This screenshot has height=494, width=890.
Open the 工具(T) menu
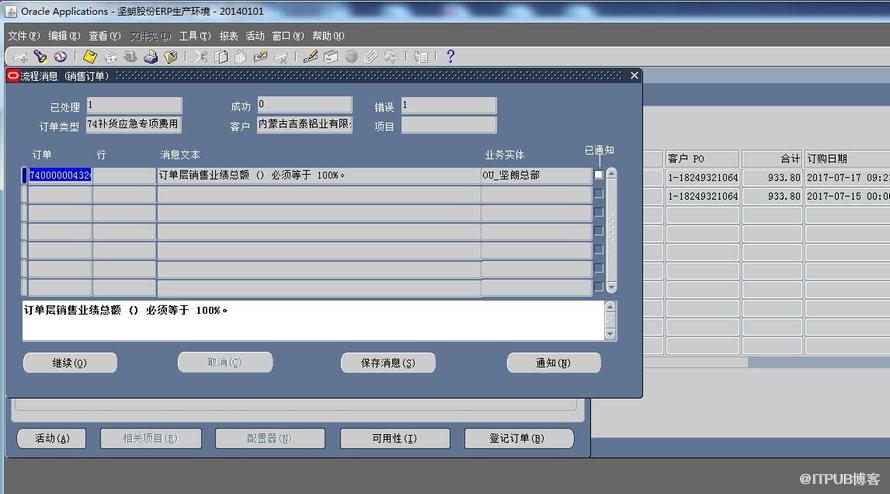coord(193,36)
